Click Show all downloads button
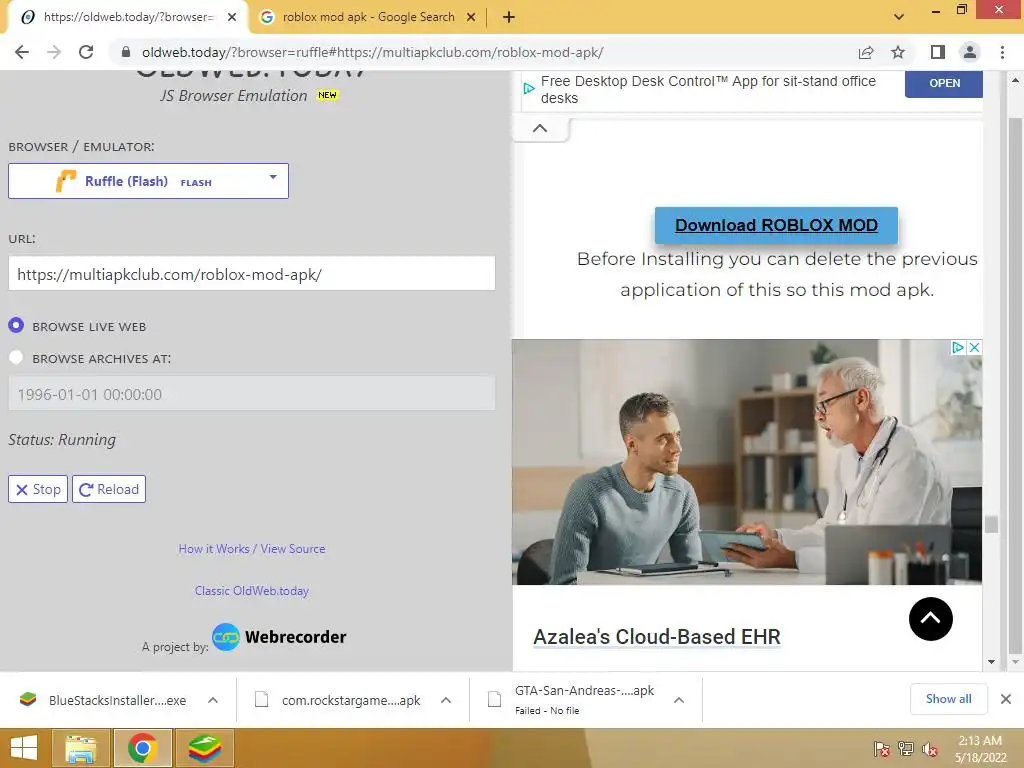This screenshot has height=768, width=1024. pos(948,699)
